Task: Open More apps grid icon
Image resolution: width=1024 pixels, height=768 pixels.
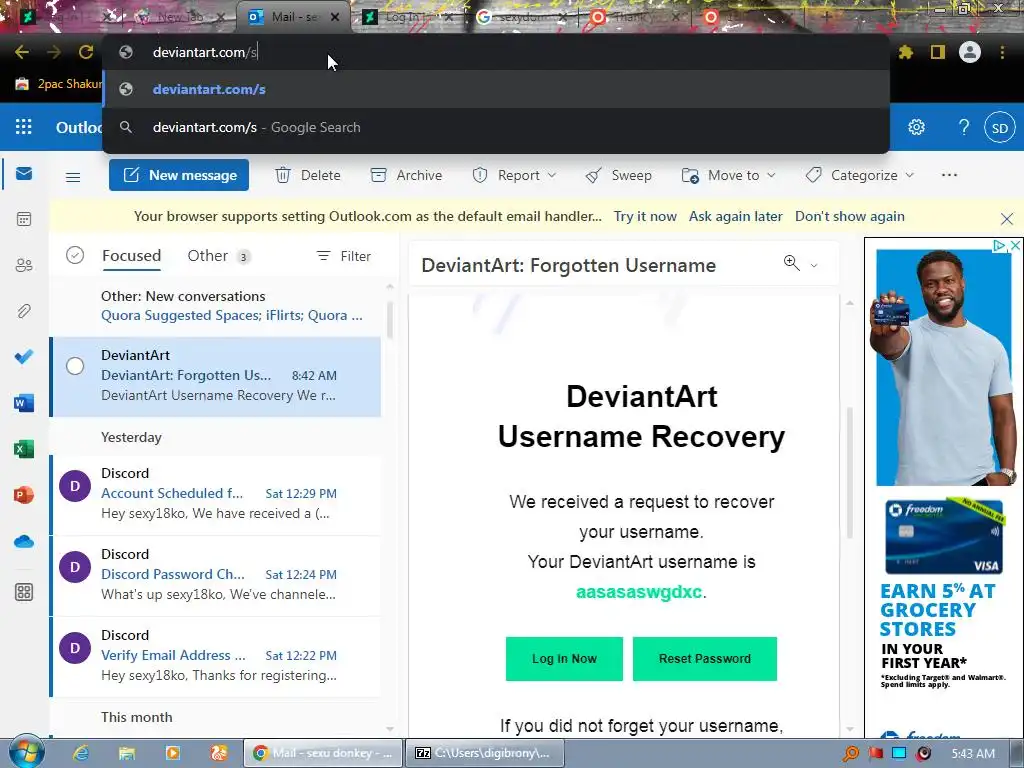Action: pyautogui.click(x=24, y=592)
